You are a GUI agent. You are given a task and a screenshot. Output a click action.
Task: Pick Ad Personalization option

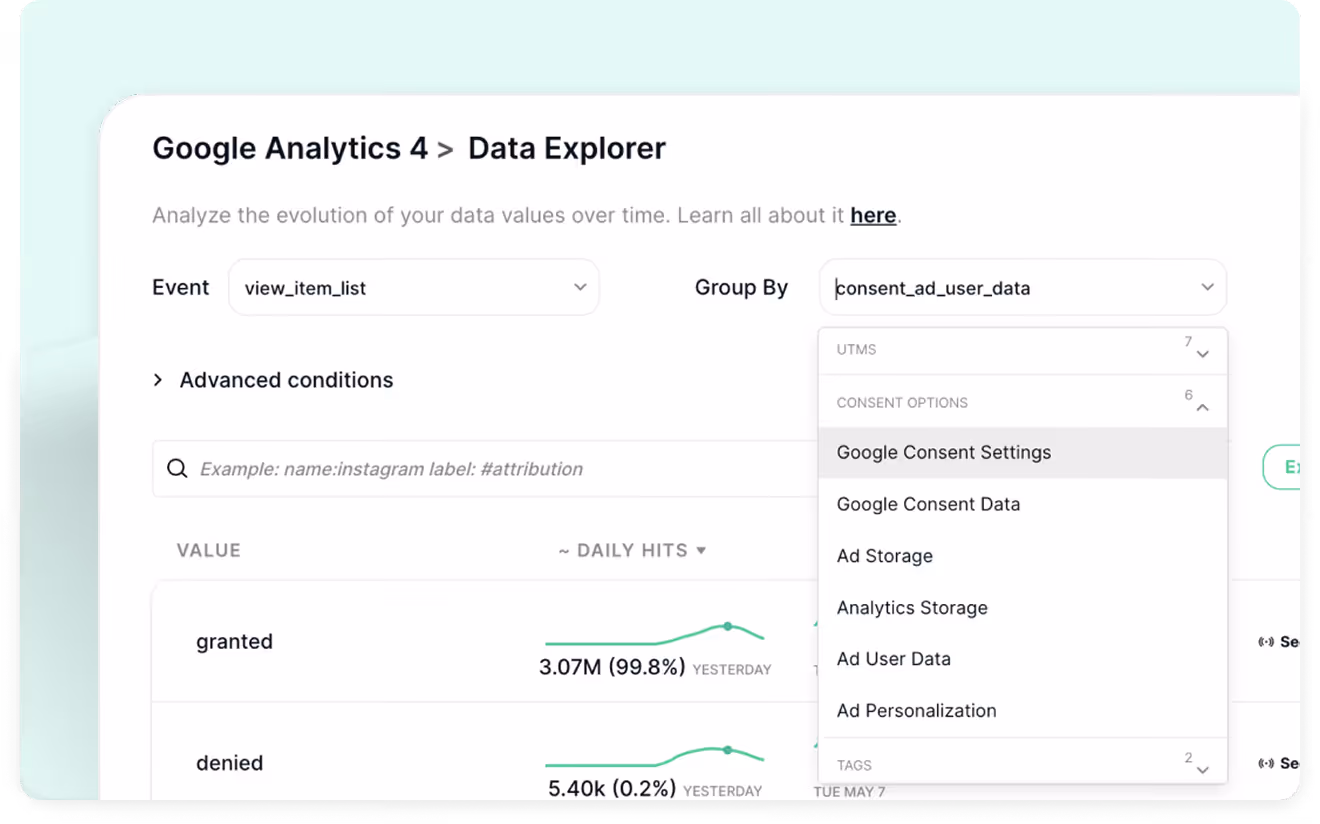click(1022, 711)
